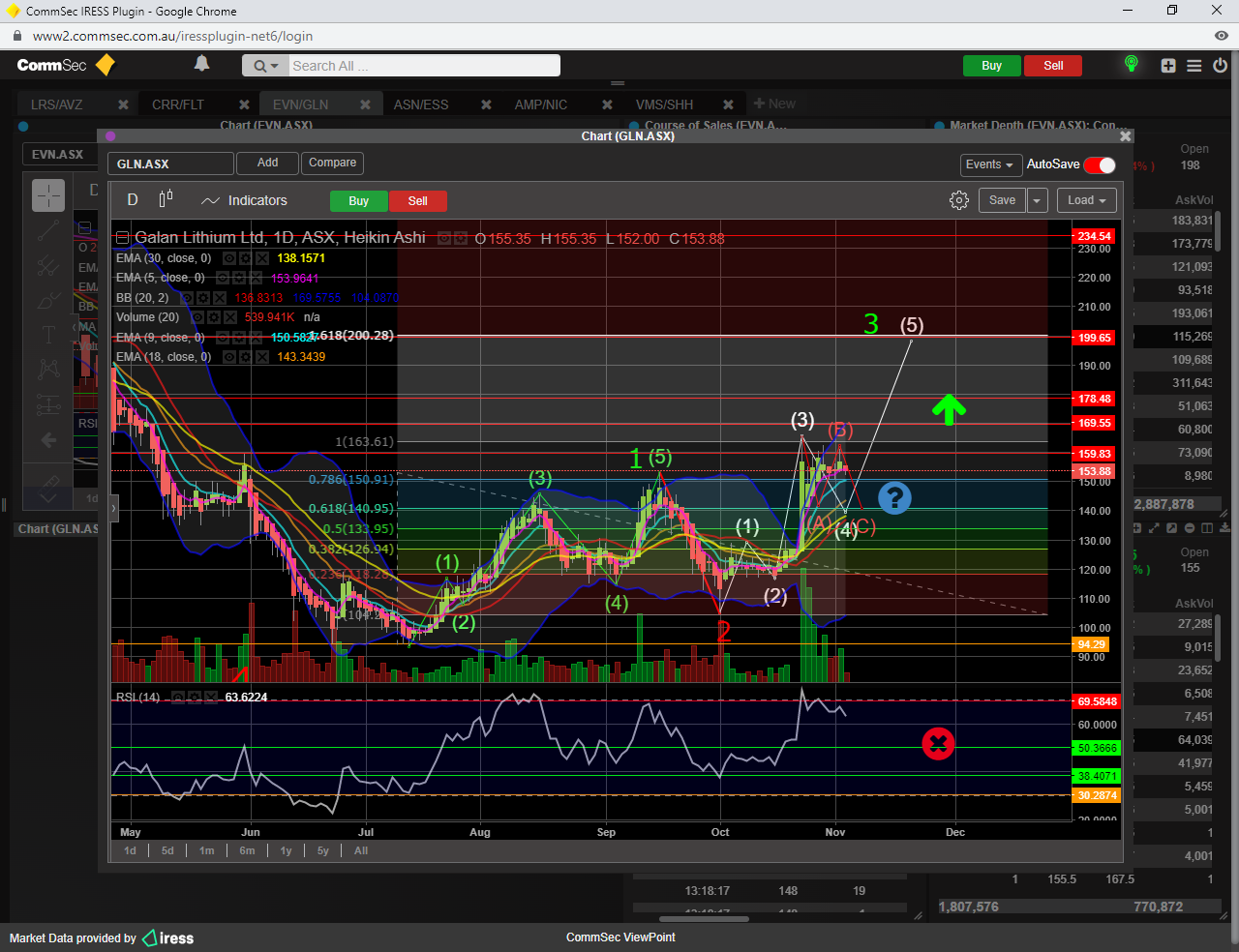The image size is (1239, 952).
Task: Switch to the CRR/FLT tab
Action: (x=178, y=104)
